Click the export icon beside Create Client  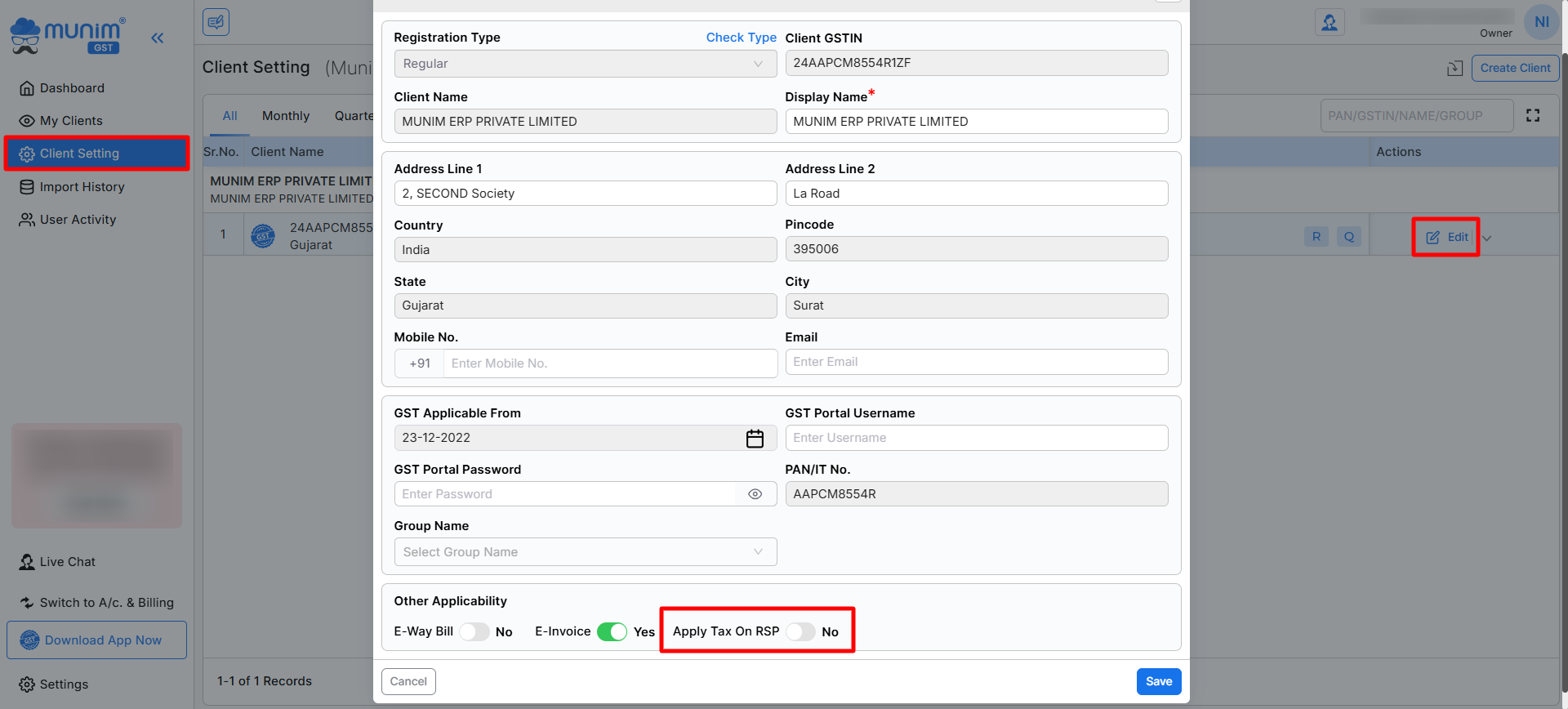click(1454, 69)
